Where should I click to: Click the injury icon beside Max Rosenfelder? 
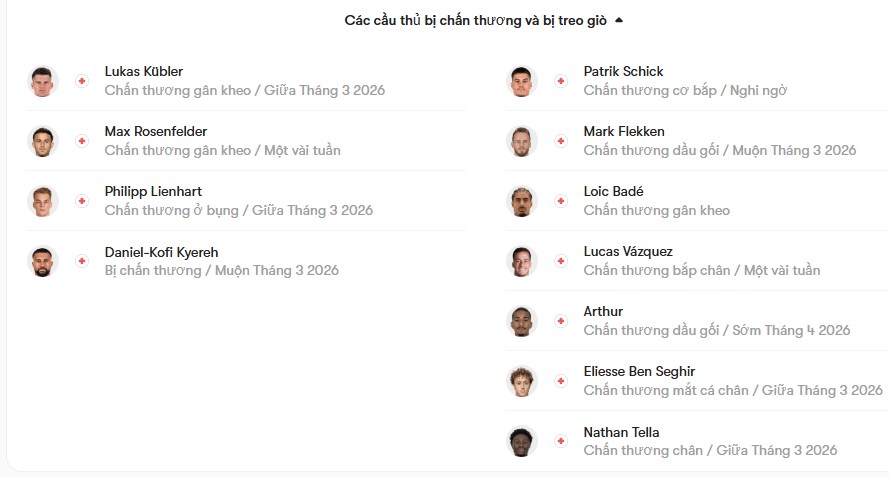(x=82, y=141)
